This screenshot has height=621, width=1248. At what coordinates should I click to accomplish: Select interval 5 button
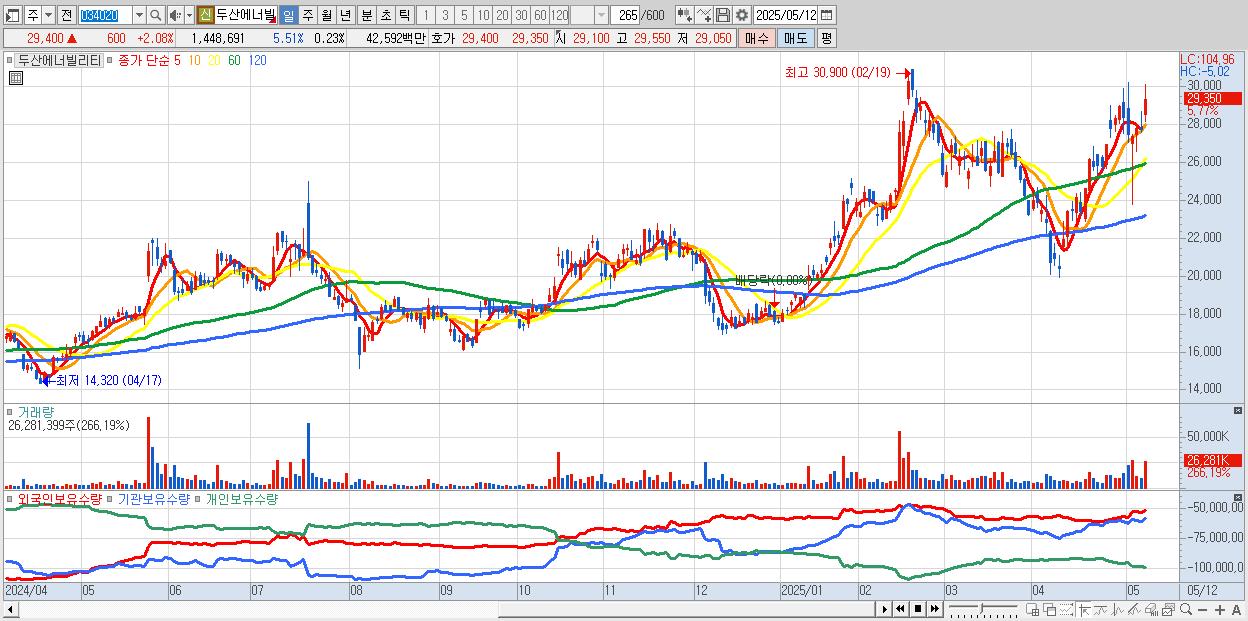click(x=464, y=16)
